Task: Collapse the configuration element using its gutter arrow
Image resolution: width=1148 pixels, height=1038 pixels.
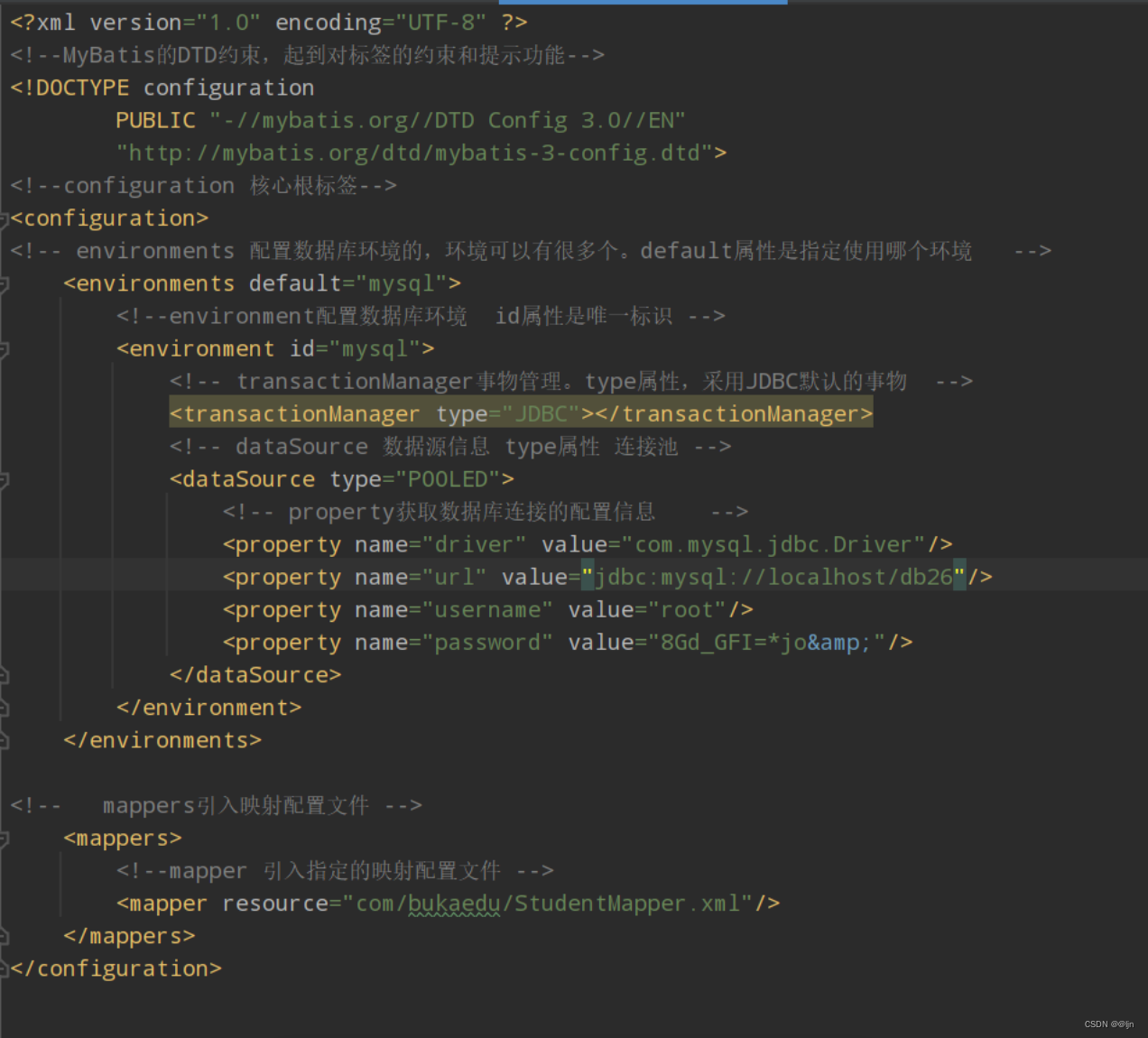Action: point(5,218)
